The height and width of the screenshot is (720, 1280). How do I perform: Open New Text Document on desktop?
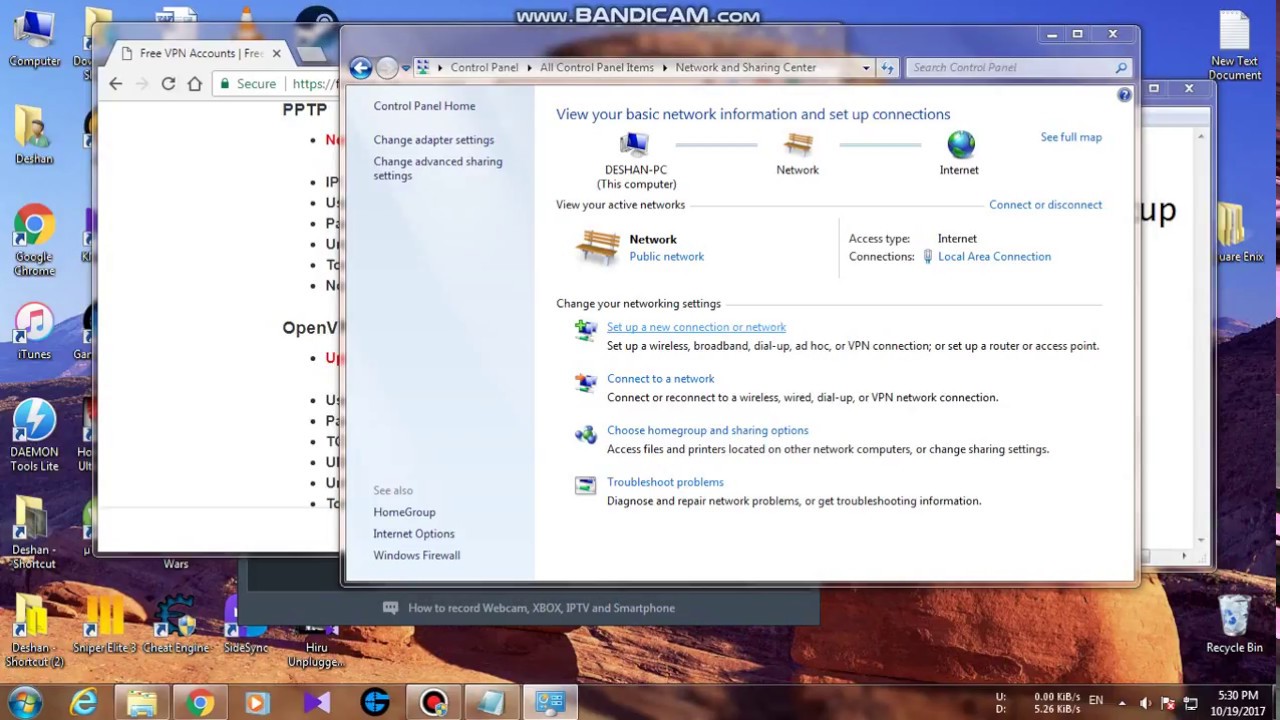1235,47
